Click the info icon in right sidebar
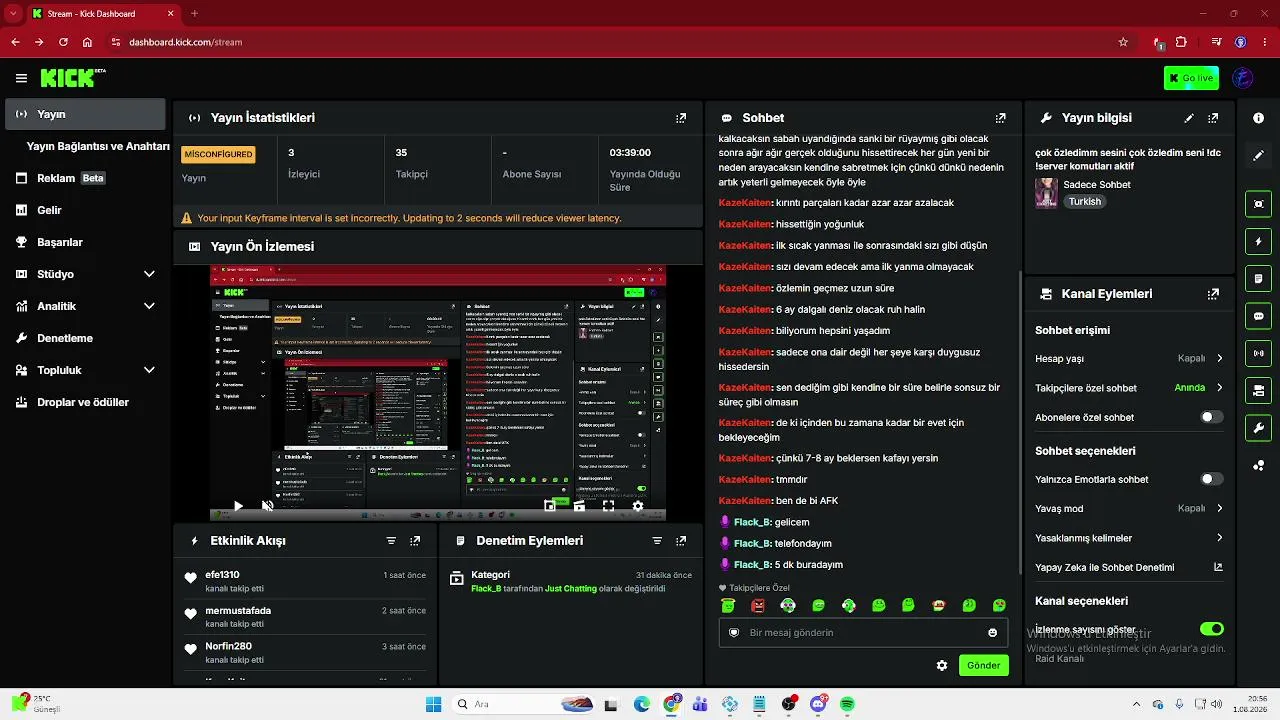Viewport: 1280px width, 720px height. tap(1258, 118)
